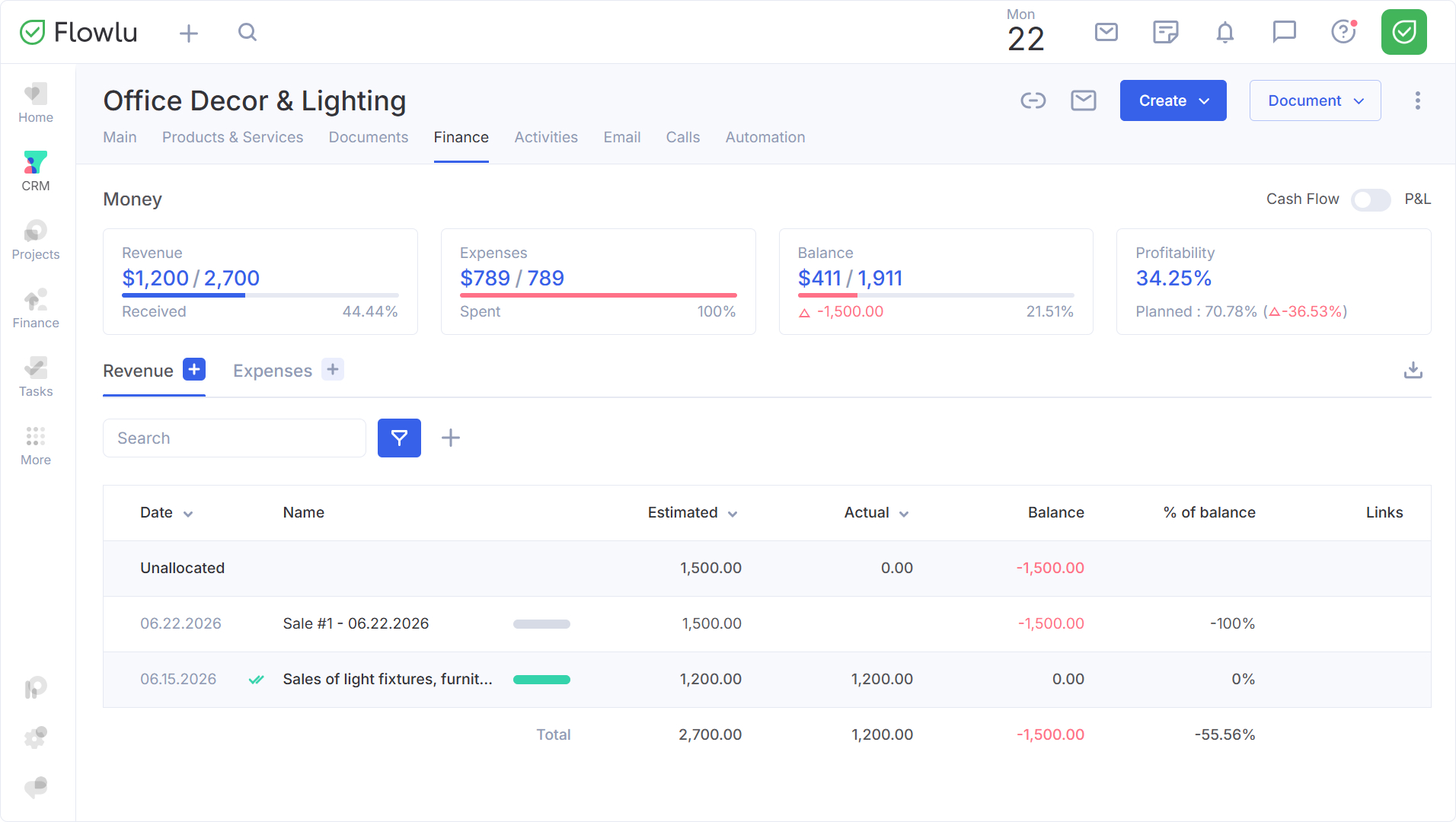Sort by the Date column chevron

pos(188,514)
